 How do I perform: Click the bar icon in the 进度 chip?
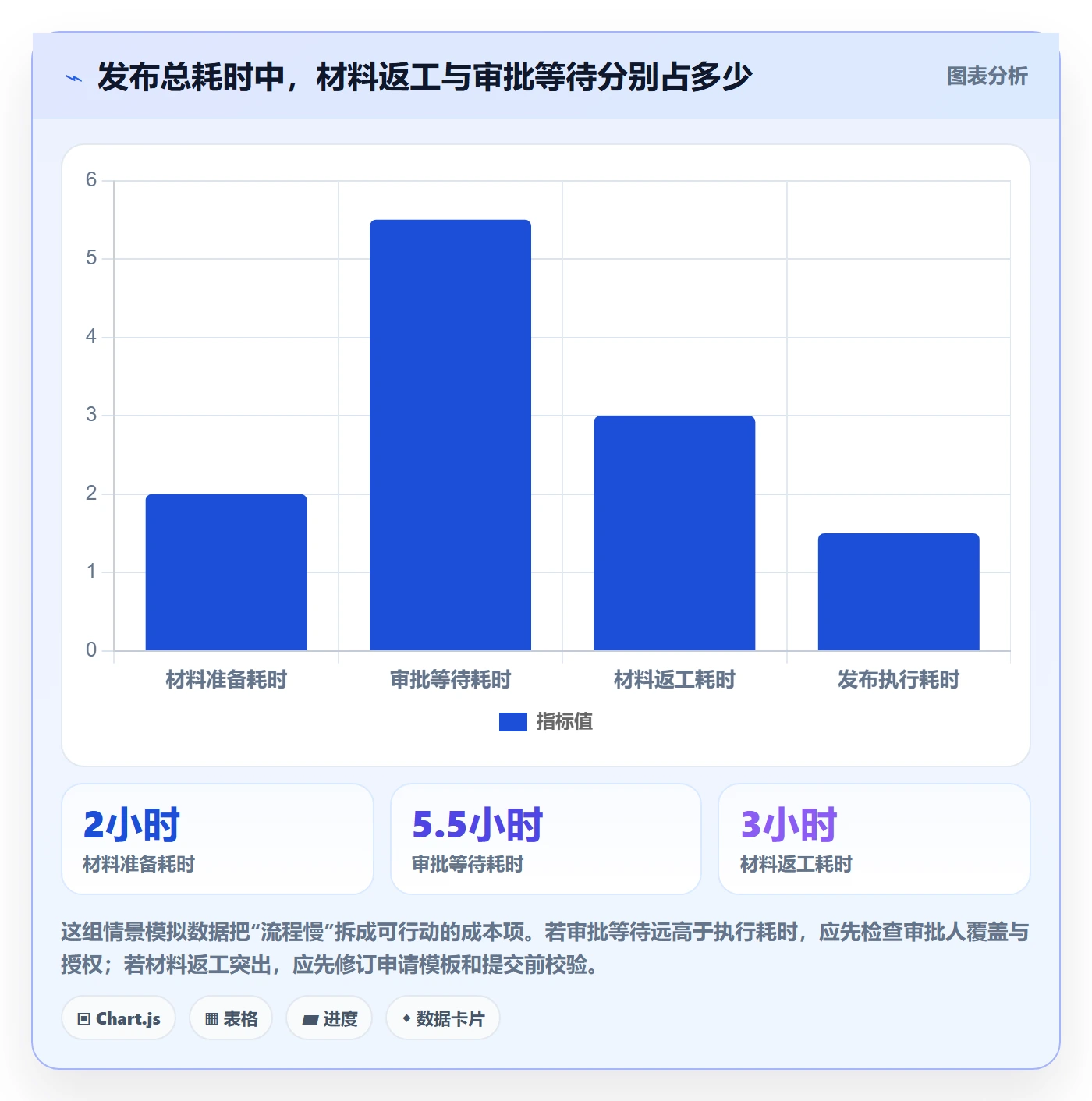[310, 1020]
